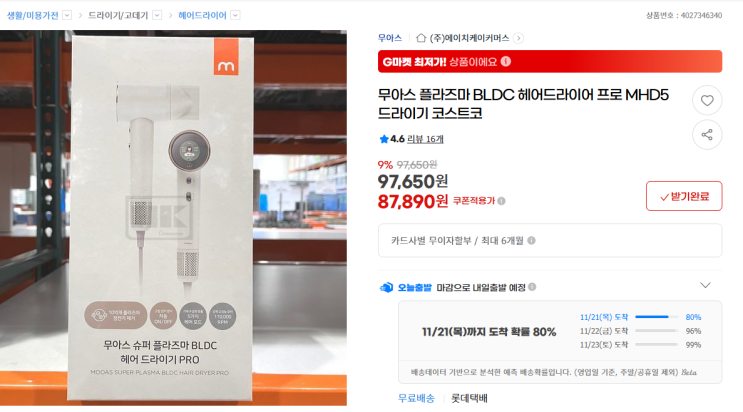Select 헤어드라이어 breadcrumb item
This screenshot has height=412, width=743.
pos(202,15)
